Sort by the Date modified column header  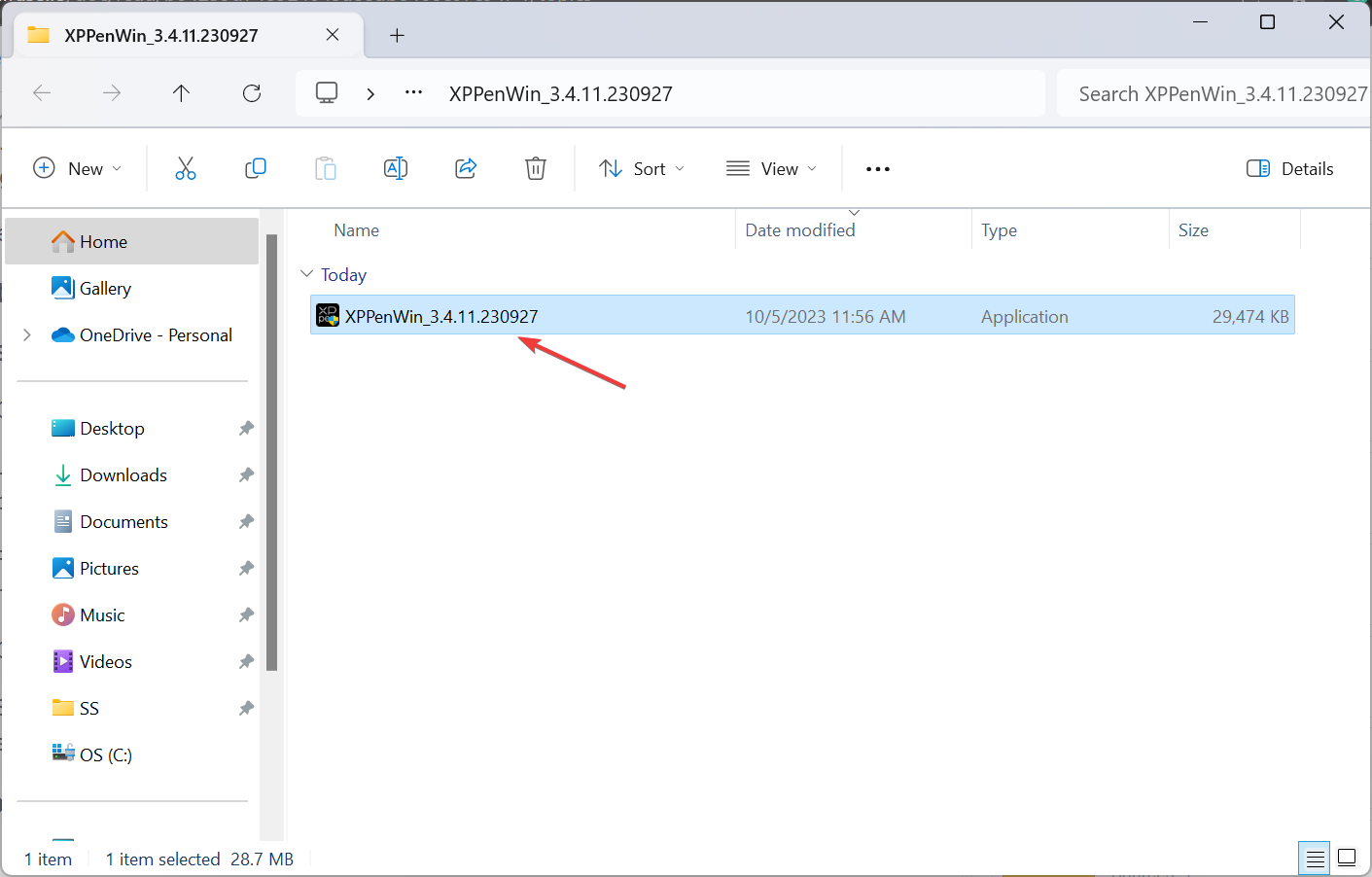800,230
